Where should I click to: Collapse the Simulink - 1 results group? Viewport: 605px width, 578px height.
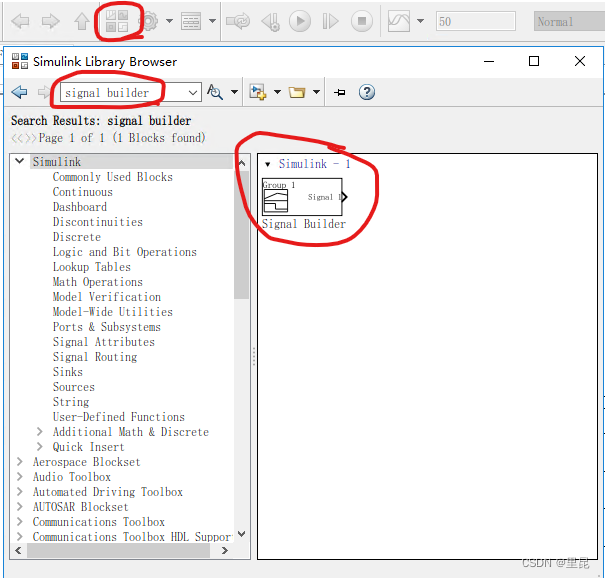pyautogui.click(x=267, y=164)
